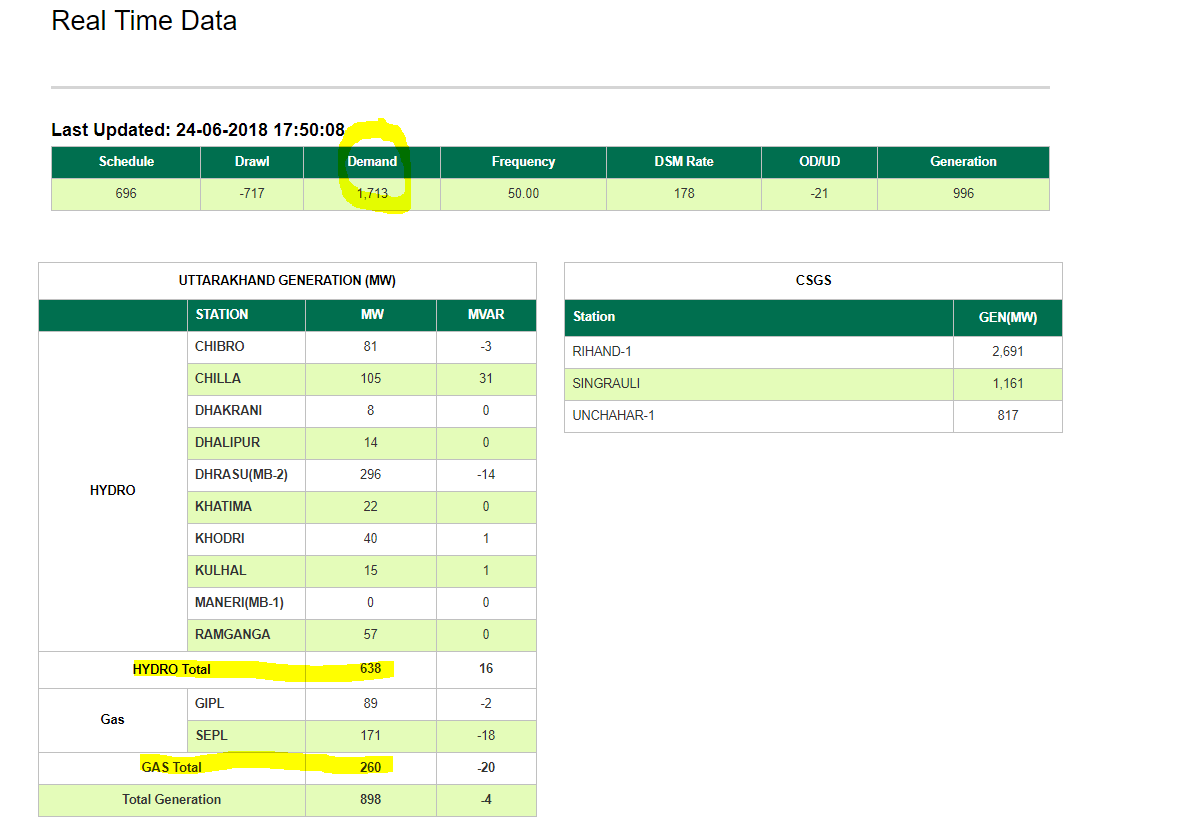
Task: Click DHRASU's MW value 296
Action: 370,475
